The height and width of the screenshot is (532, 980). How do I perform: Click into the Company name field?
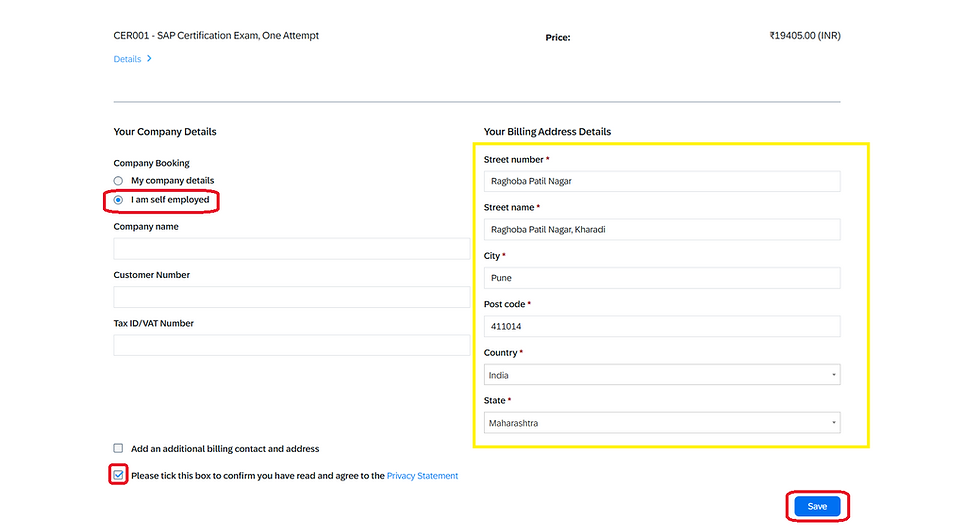click(291, 249)
